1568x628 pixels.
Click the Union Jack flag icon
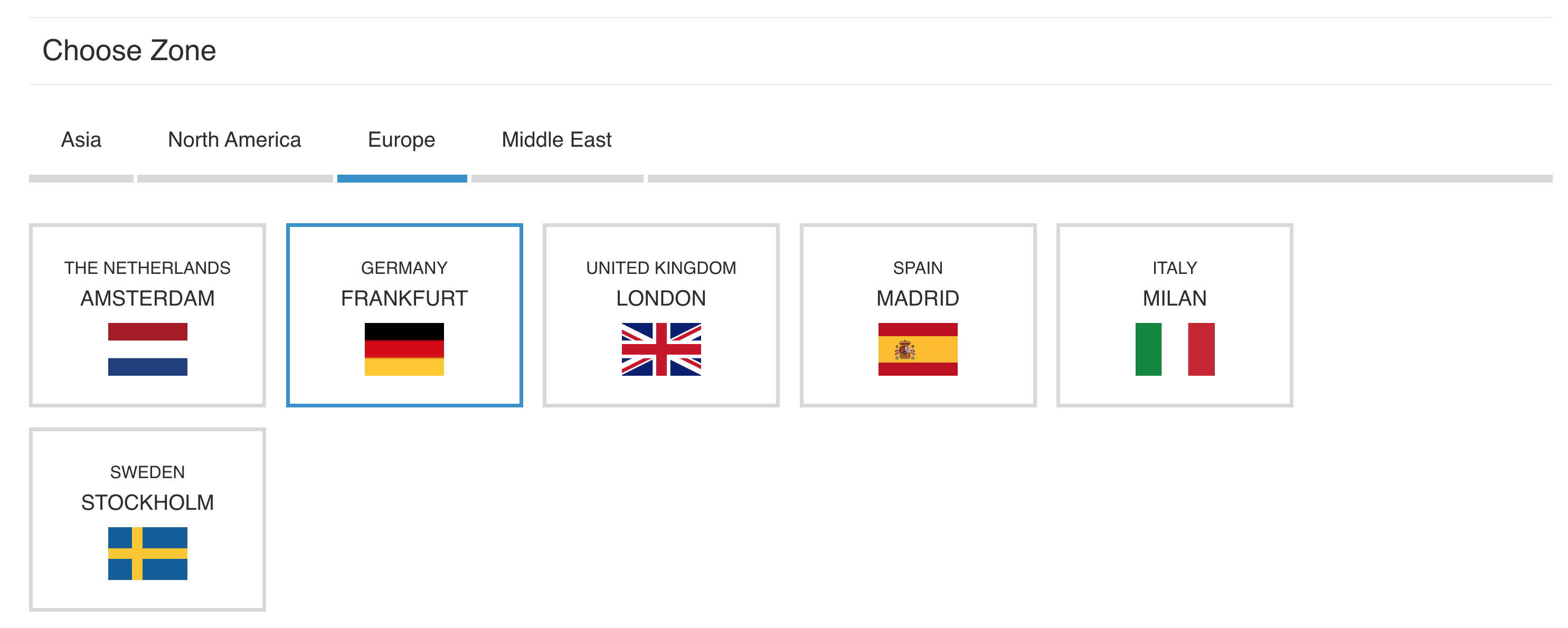click(661, 349)
